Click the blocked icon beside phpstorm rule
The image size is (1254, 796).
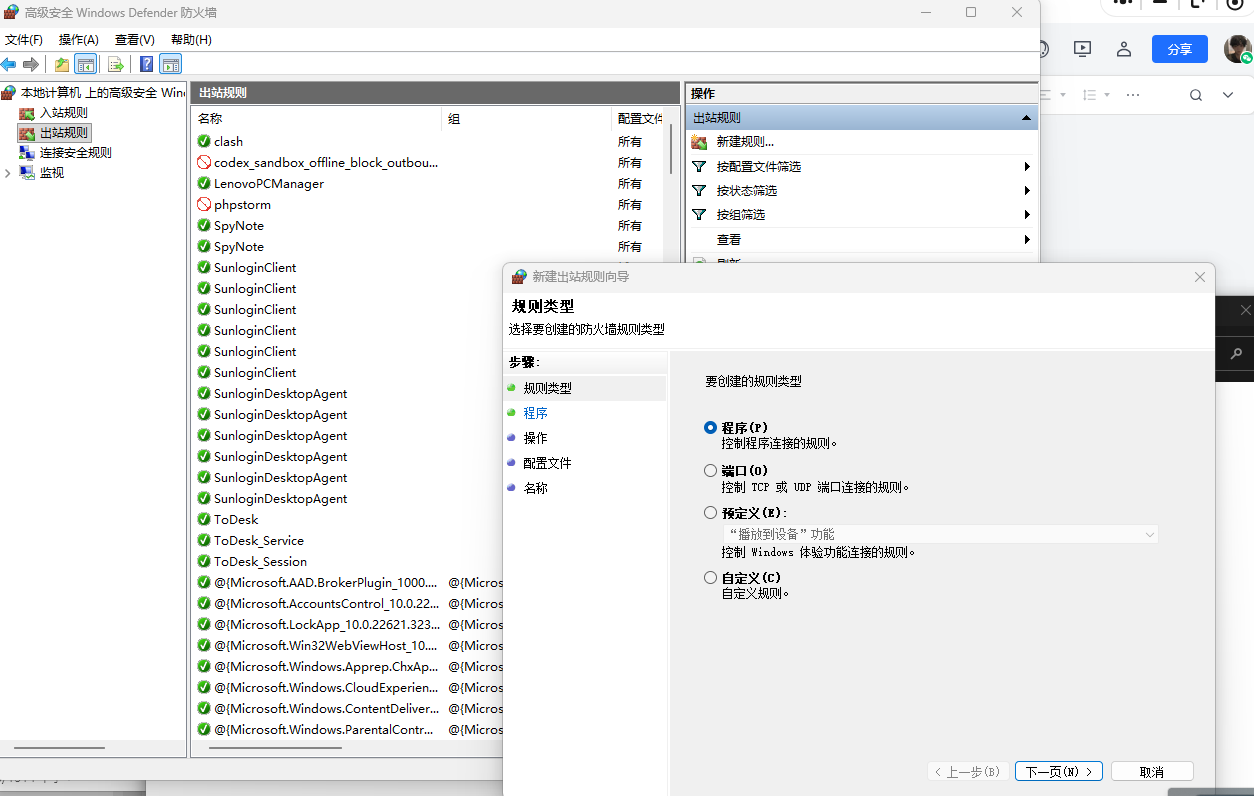pos(204,205)
